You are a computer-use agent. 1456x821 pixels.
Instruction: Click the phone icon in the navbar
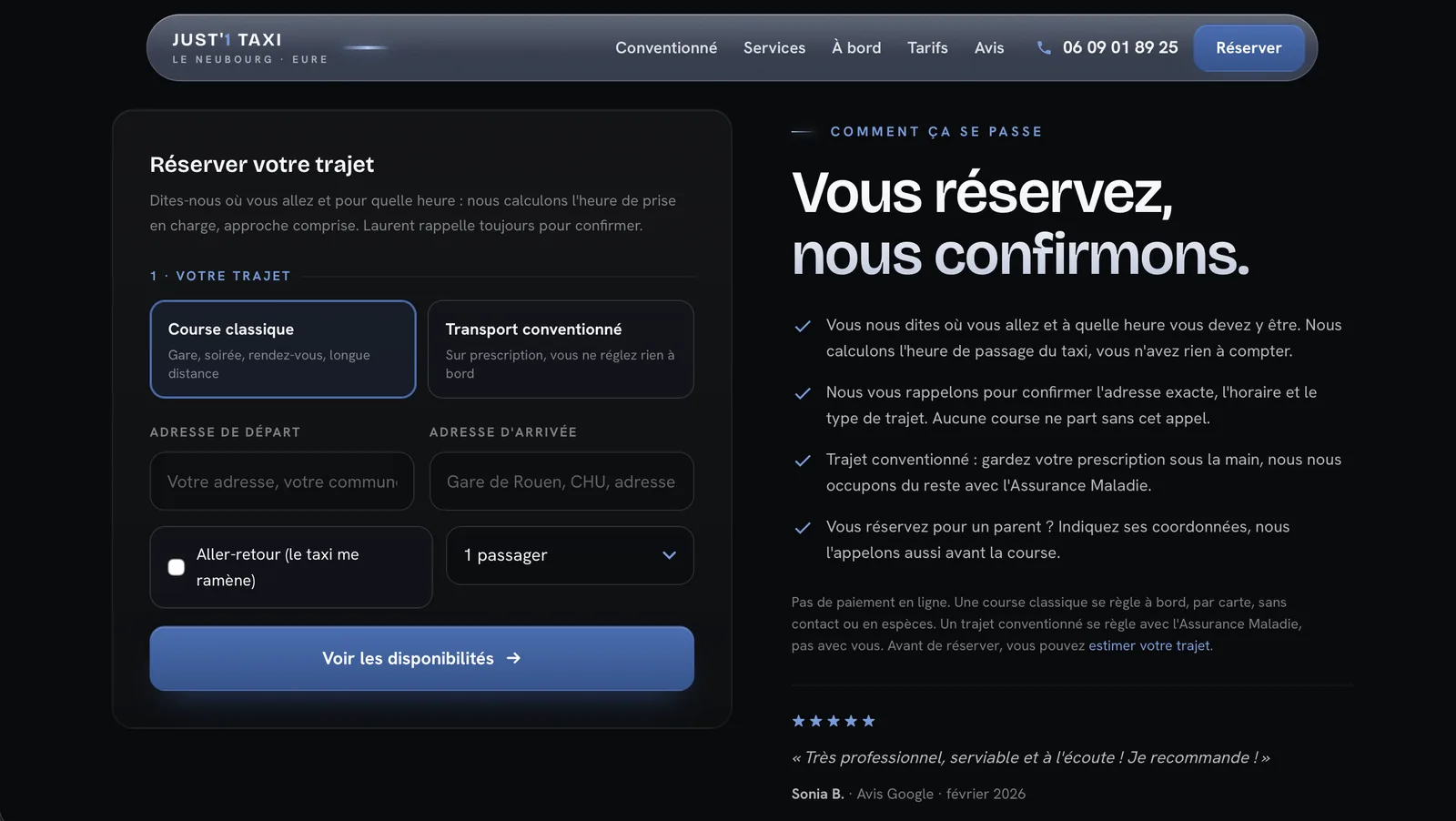click(x=1044, y=47)
